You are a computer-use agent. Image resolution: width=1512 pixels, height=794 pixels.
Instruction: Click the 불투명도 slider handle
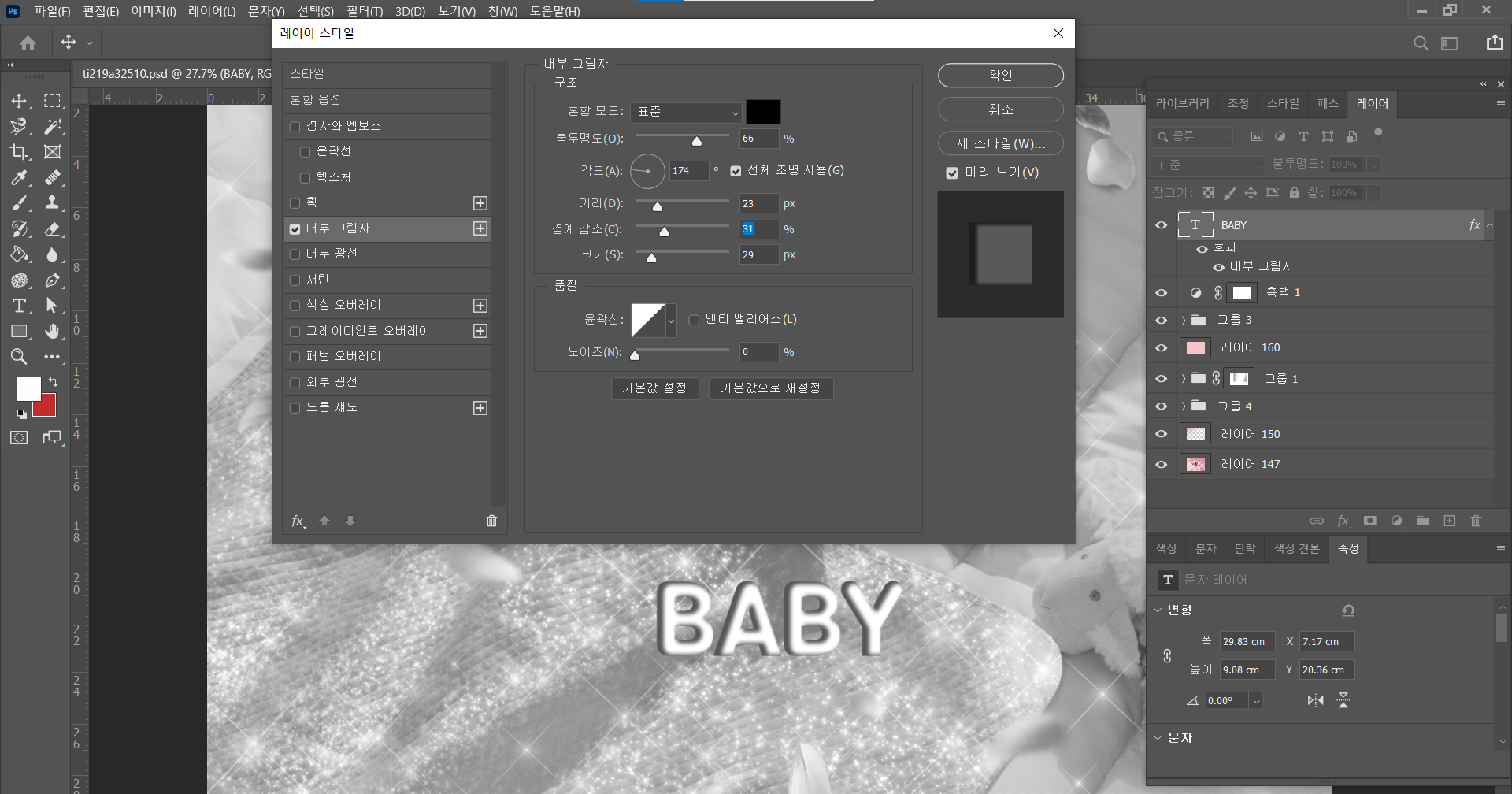coord(697,141)
